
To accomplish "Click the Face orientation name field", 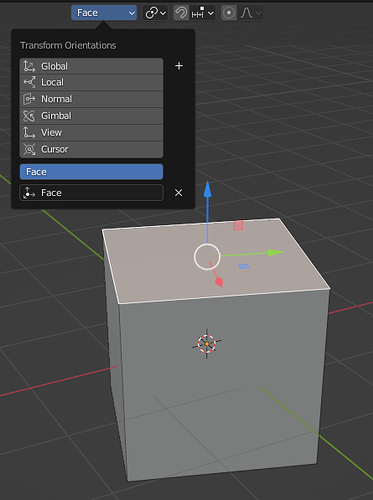I will pos(91,193).
